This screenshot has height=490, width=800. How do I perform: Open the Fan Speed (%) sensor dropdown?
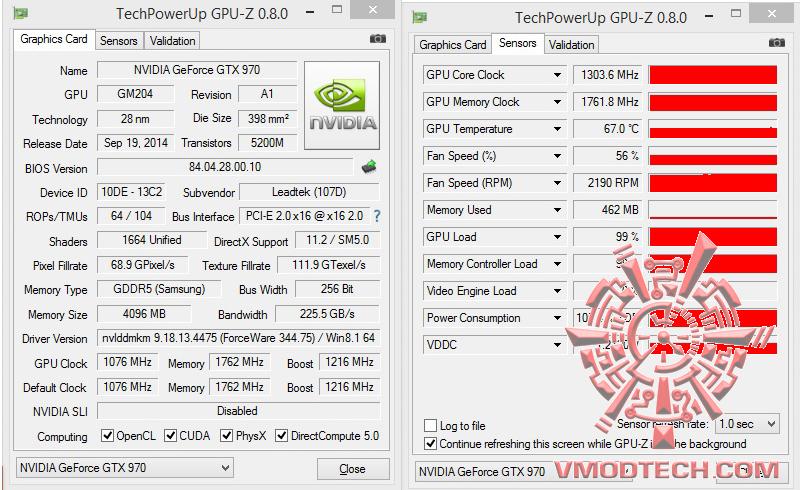(557, 156)
